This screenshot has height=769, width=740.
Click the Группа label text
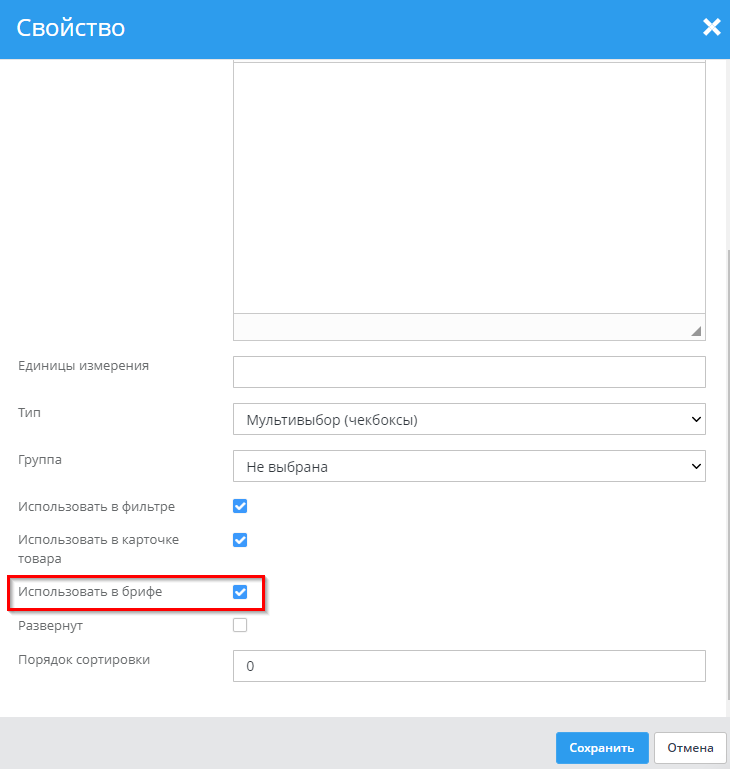40,460
